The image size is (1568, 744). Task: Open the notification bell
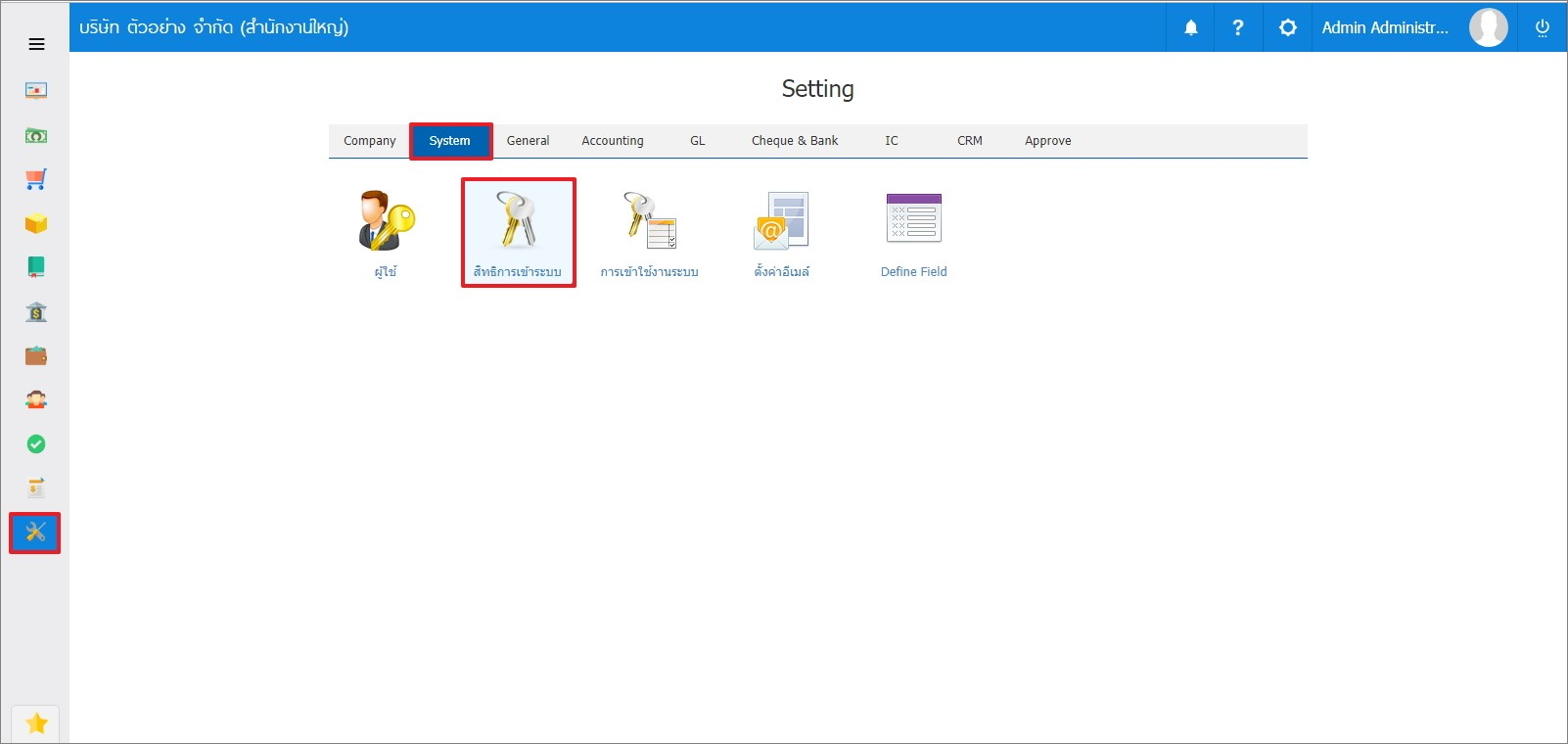coord(1191,27)
